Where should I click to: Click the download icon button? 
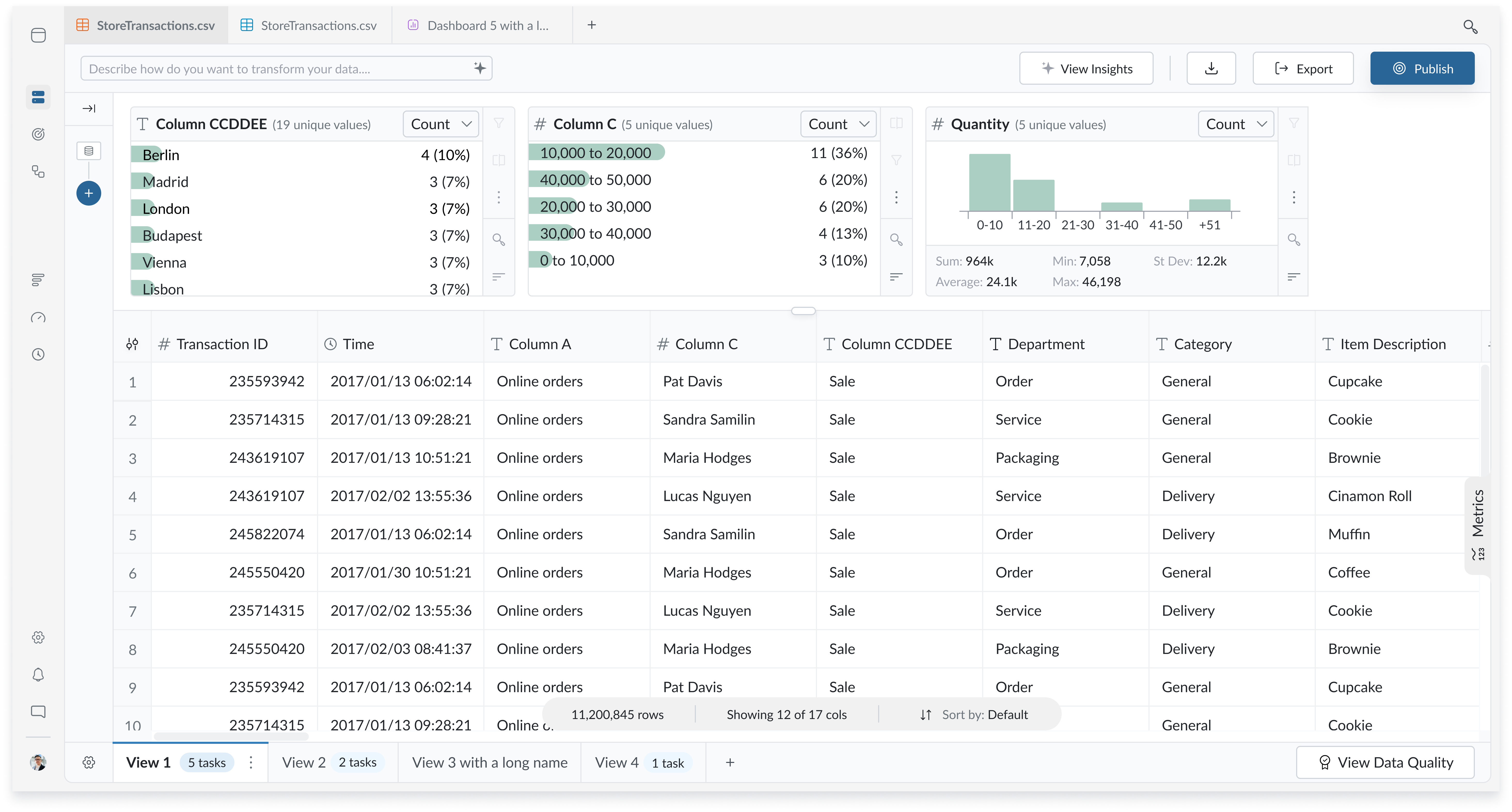click(1211, 69)
